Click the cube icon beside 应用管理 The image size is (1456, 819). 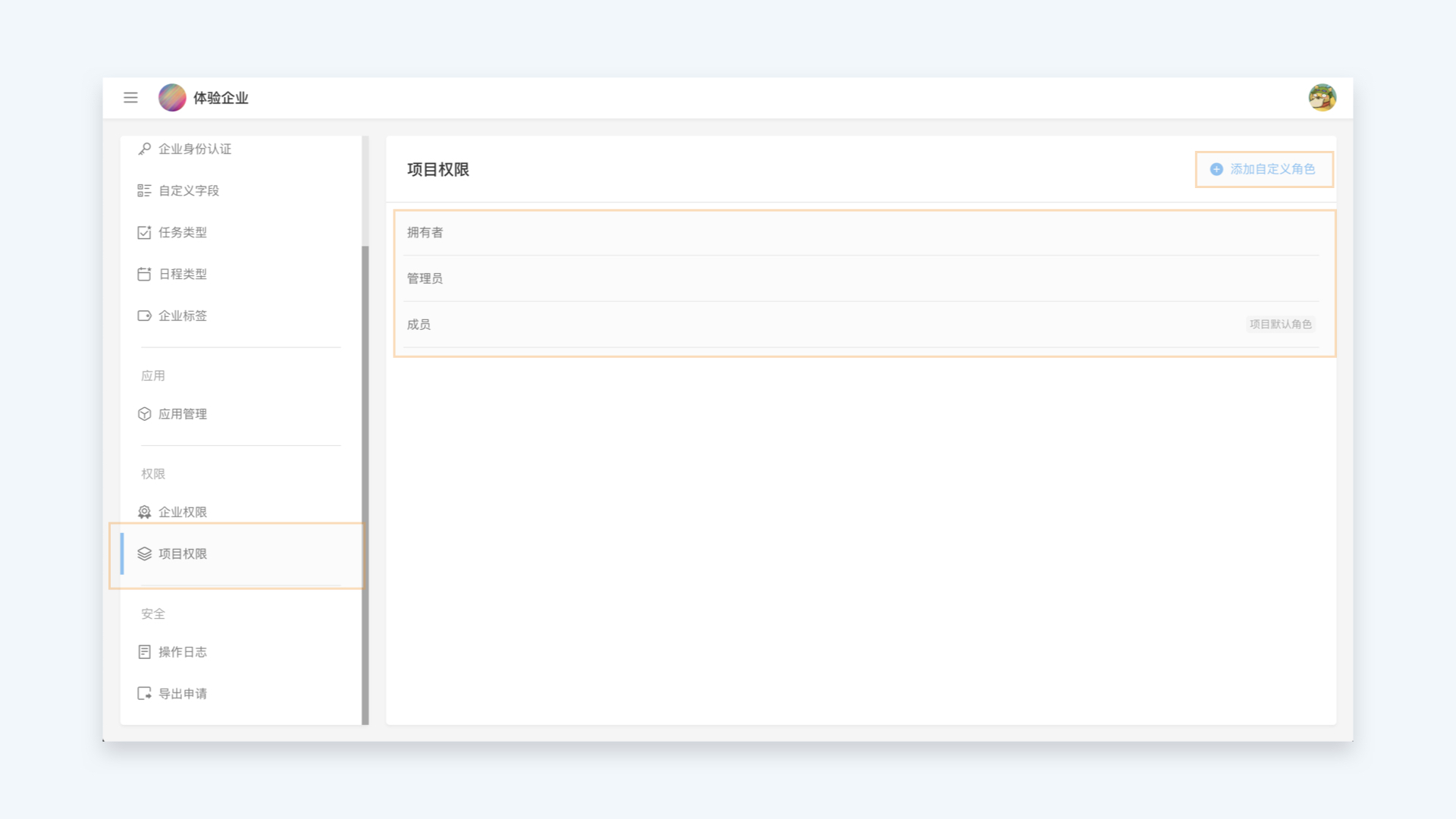144,414
